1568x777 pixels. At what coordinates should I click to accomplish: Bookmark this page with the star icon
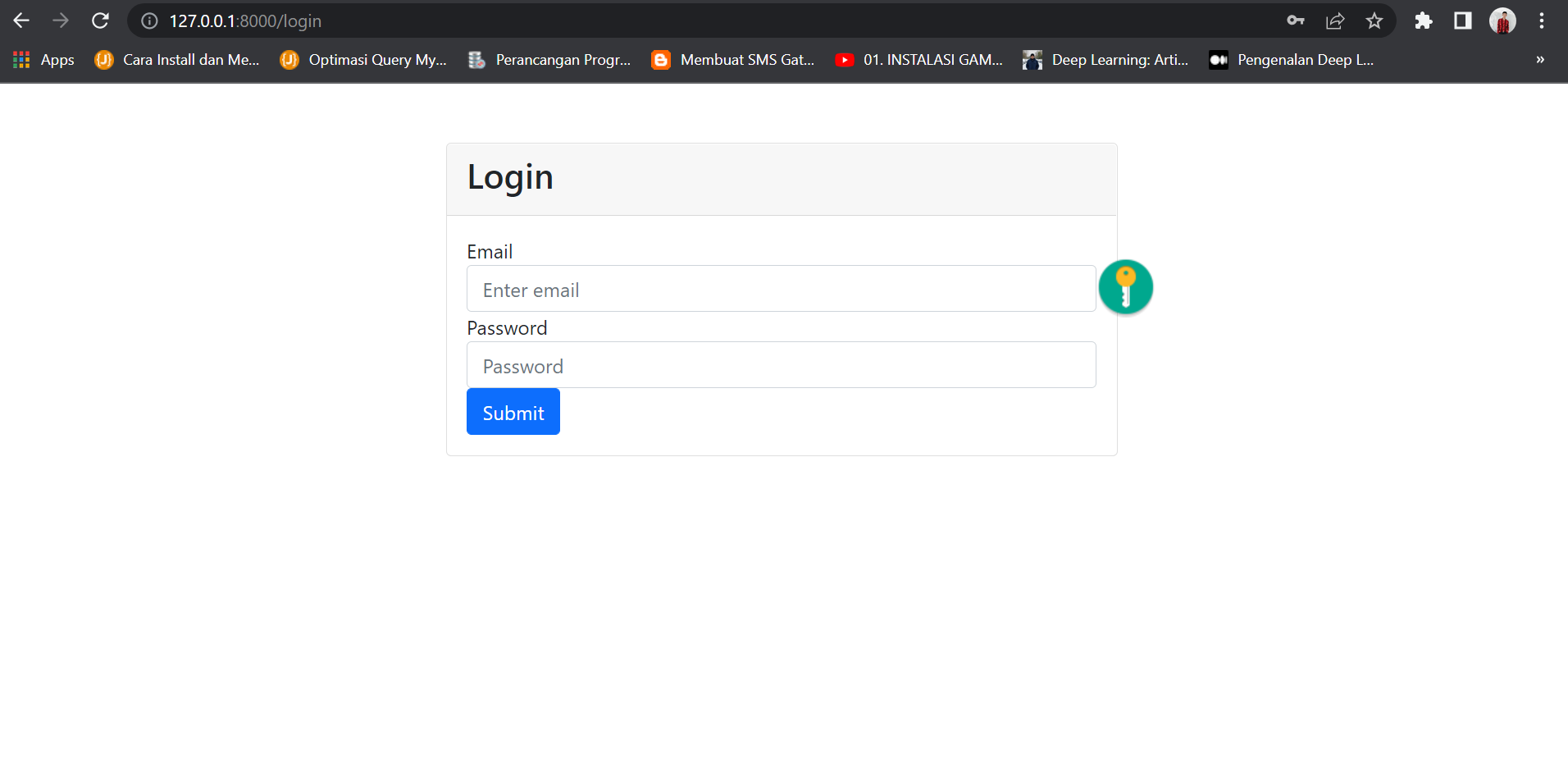tap(1374, 21)
